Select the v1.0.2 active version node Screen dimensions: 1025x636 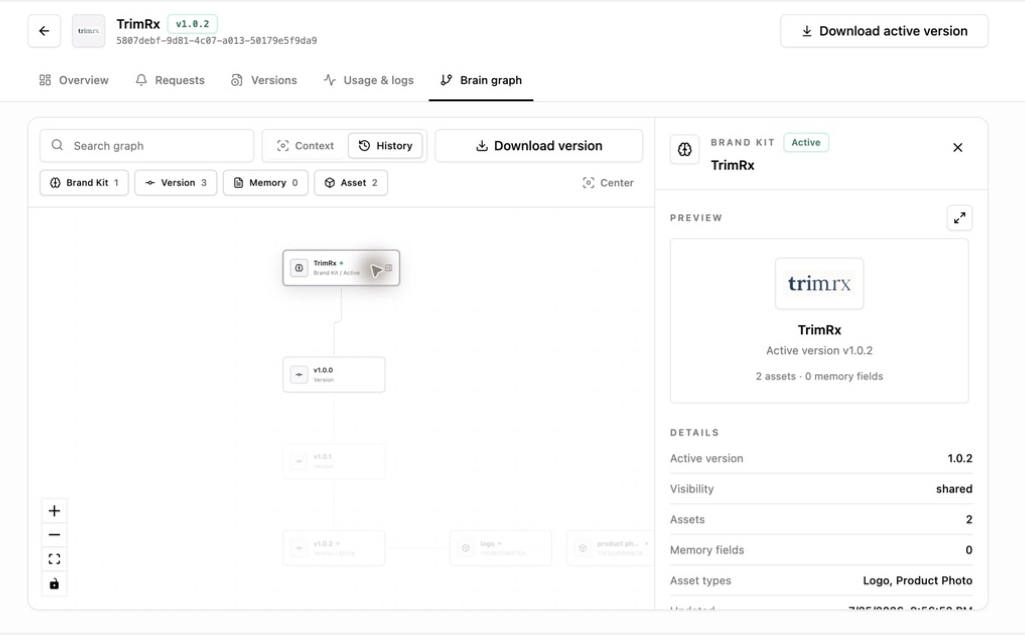click(x=334, y=548)
